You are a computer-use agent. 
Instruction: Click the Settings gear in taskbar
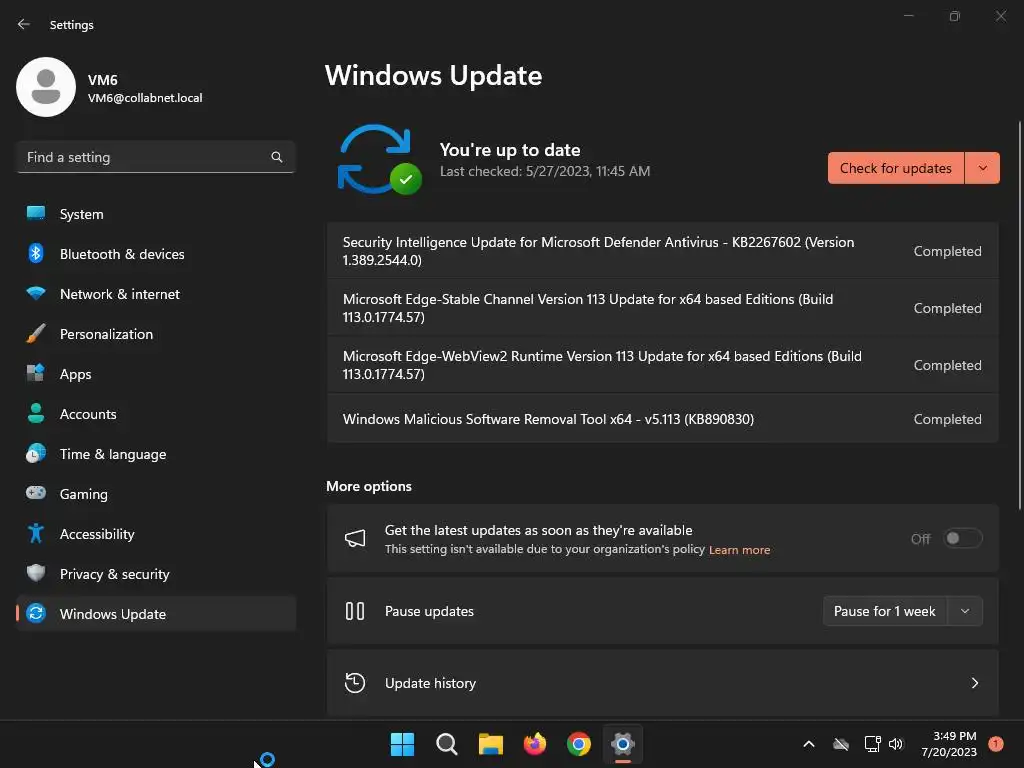[623, 744]
